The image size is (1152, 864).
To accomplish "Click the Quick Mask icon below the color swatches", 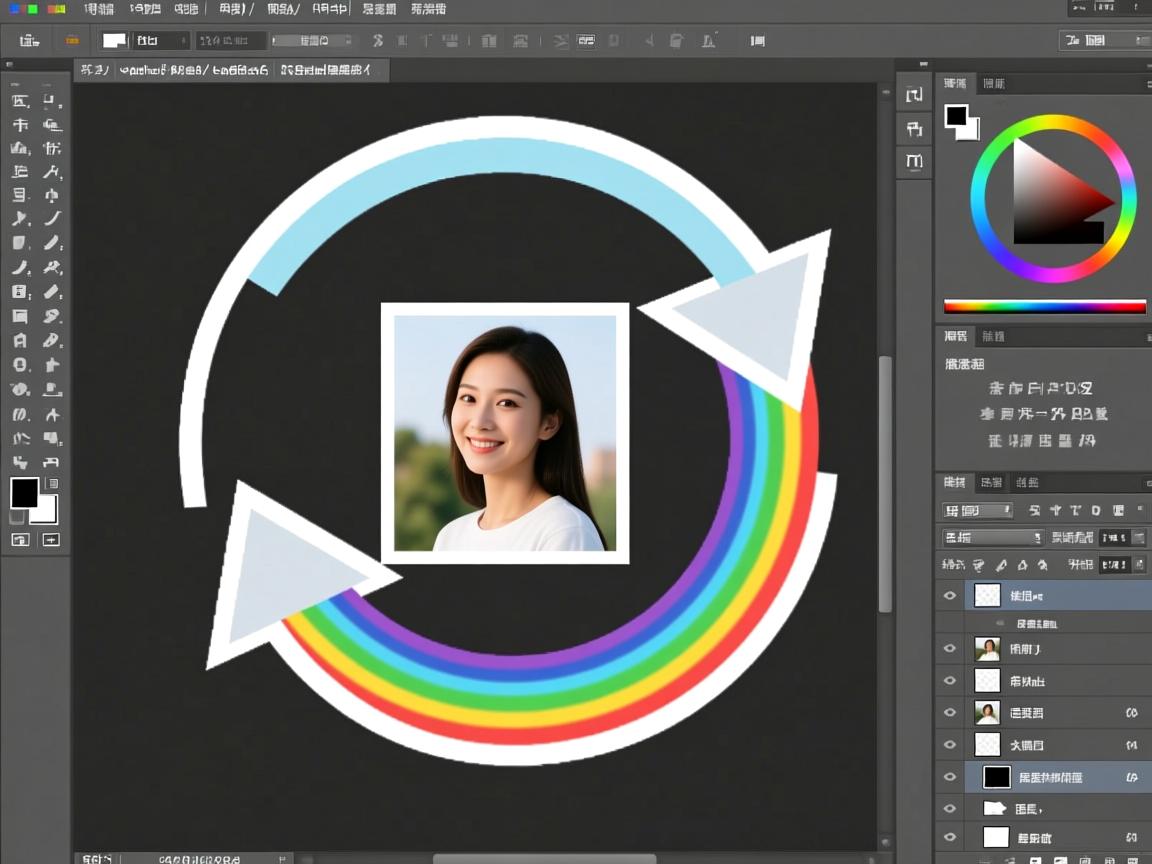I will click(x=20, y=540).
